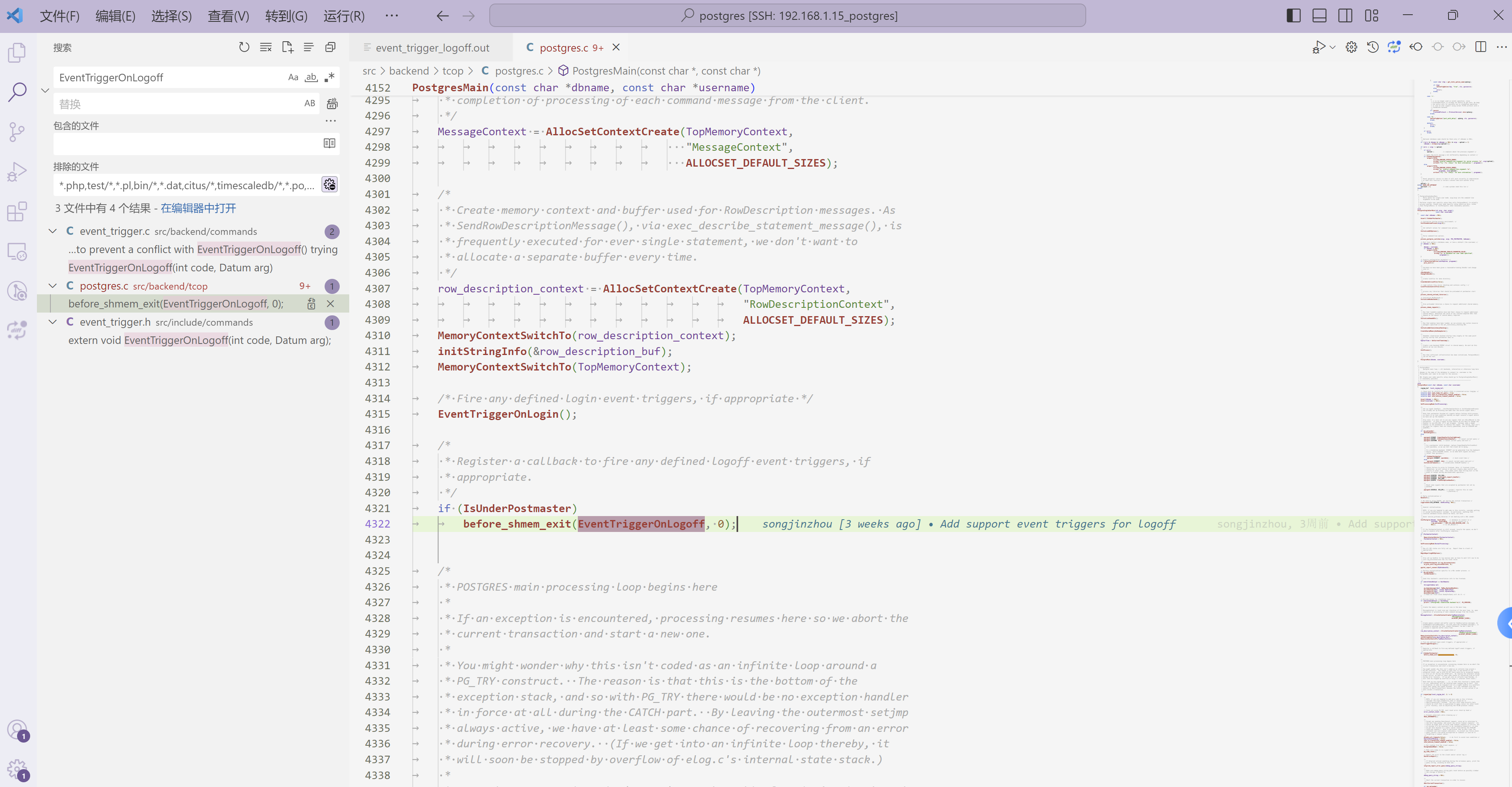Toggle the bottom panel visibility
1512x787 pixels.
pos(1320,16)
